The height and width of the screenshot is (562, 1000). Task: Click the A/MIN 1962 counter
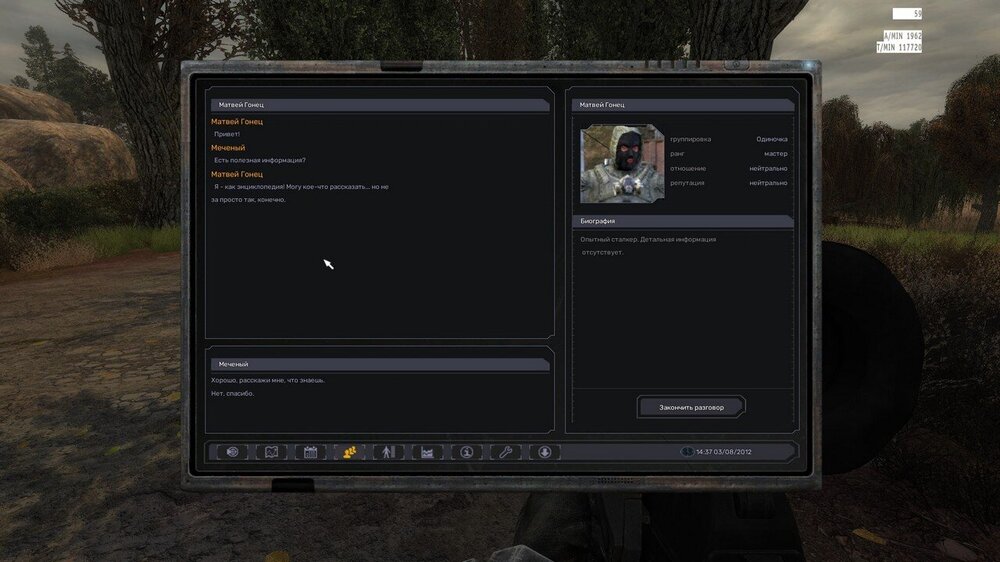902,36
